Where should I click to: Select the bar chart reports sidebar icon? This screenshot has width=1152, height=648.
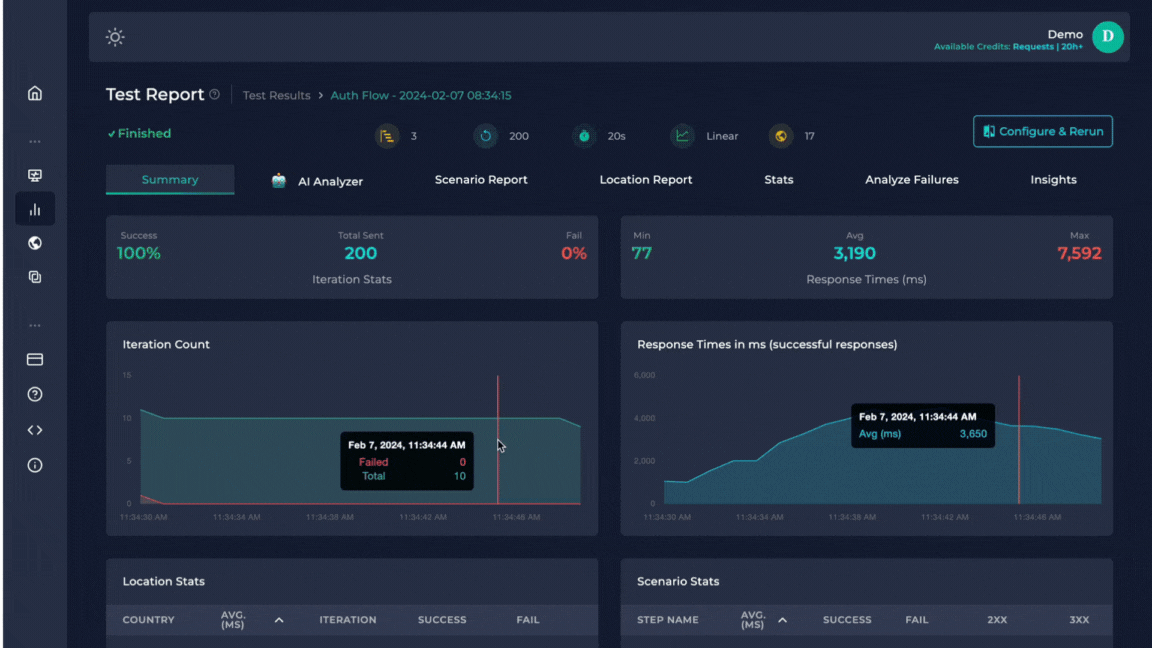pyautogui.click(x=35, y=210)
